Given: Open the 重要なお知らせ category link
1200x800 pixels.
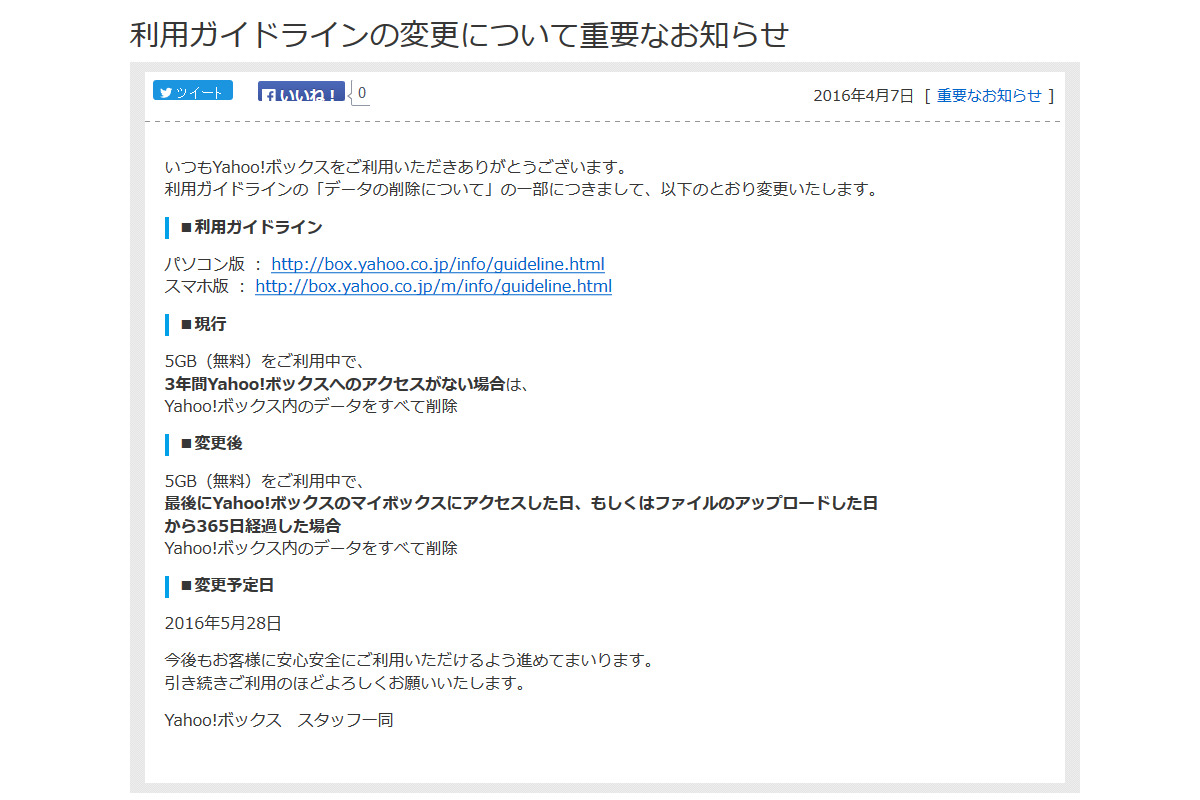Looking at the screenshot, I should [x=989, y=95].
